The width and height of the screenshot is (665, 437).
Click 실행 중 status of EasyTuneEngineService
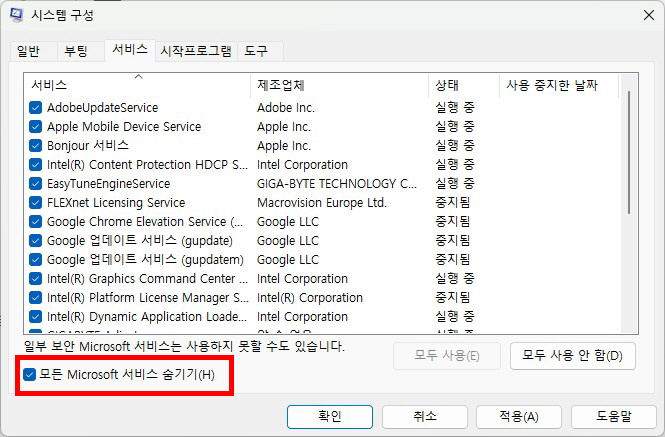point(455,183)
